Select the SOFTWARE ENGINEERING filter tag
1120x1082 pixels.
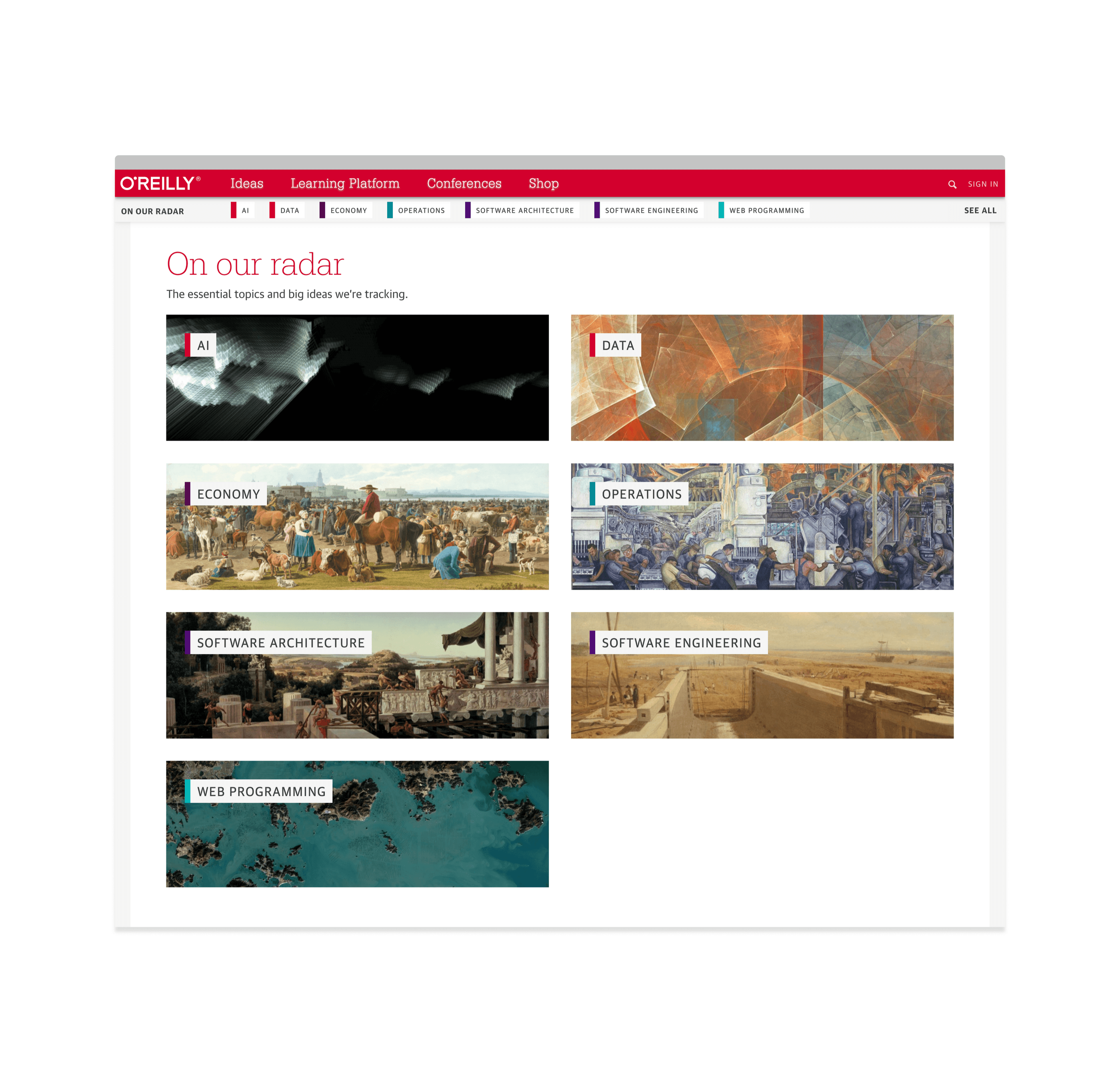(x=651, y=210)
